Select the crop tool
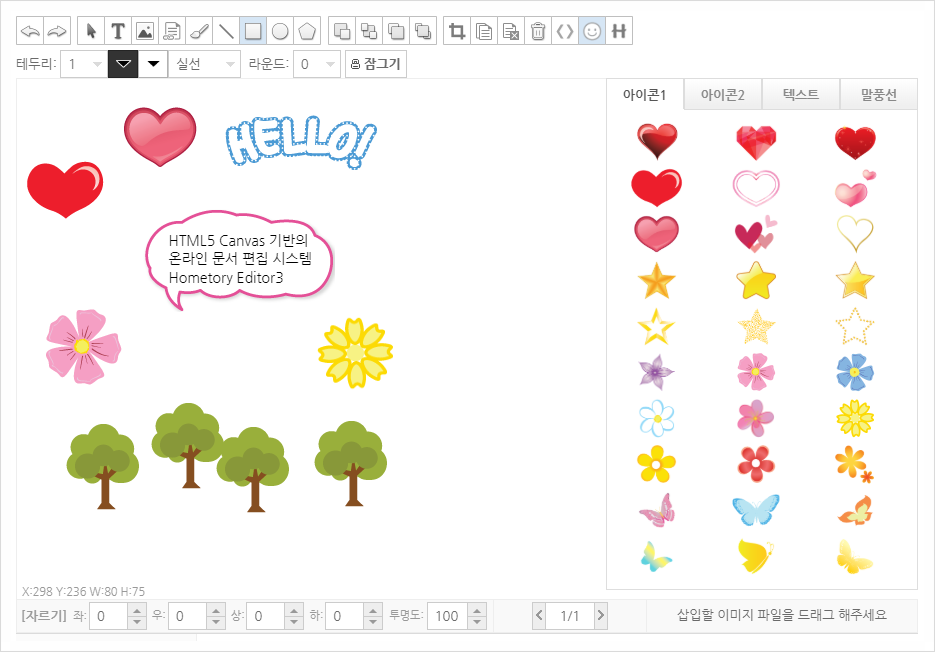The image size is (935, 652). click(457, 31)
